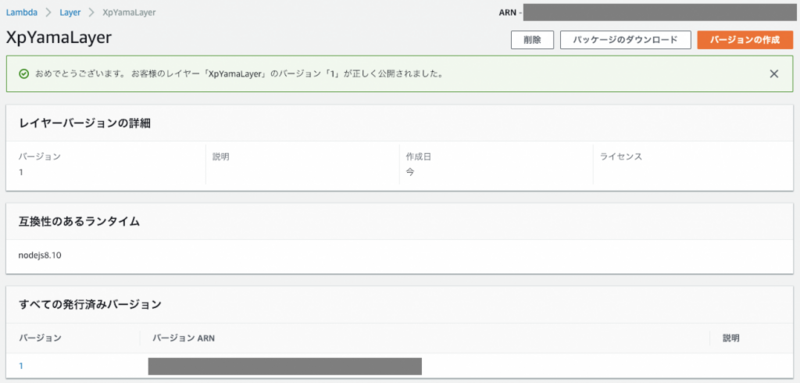Click the ライセンス label in the details panel
Viewport: 800px width, 383px height.
621,157
